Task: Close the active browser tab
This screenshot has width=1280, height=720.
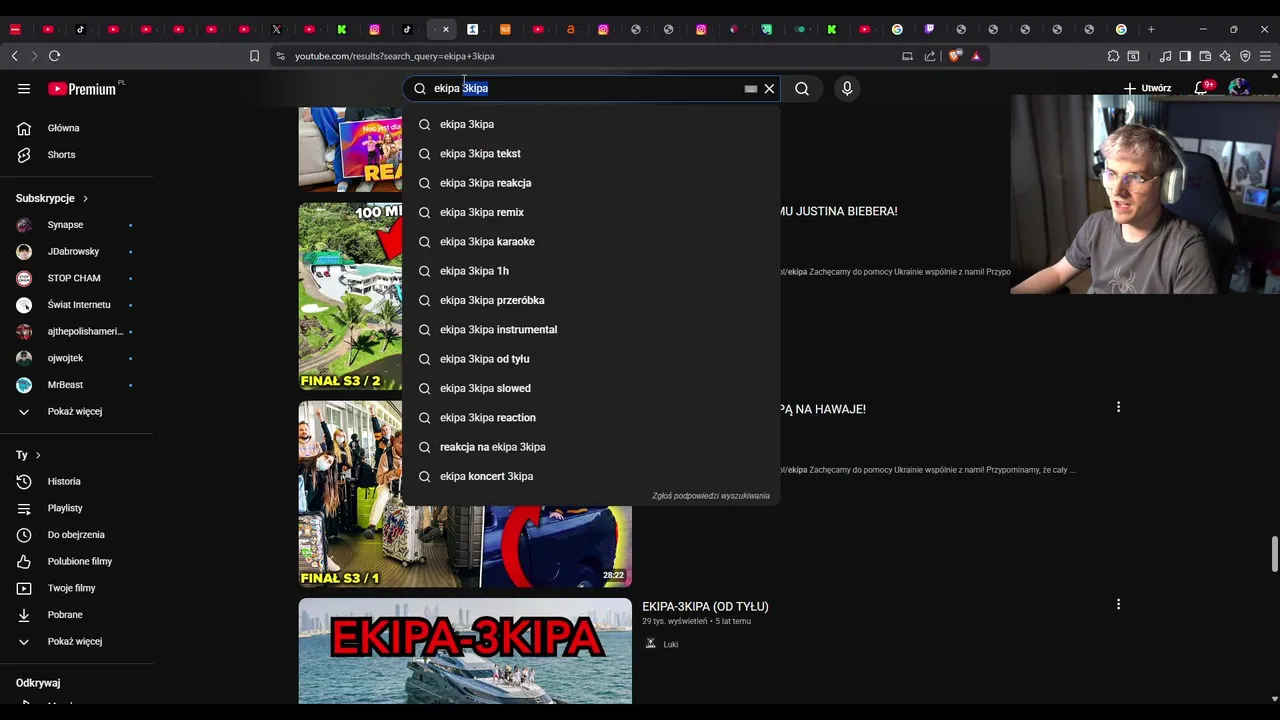Action: pyautogui.click(x=446, y=29)
